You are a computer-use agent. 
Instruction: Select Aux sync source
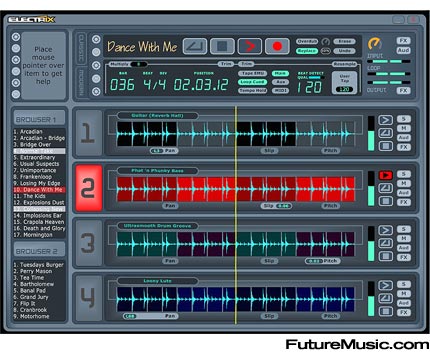280,82
